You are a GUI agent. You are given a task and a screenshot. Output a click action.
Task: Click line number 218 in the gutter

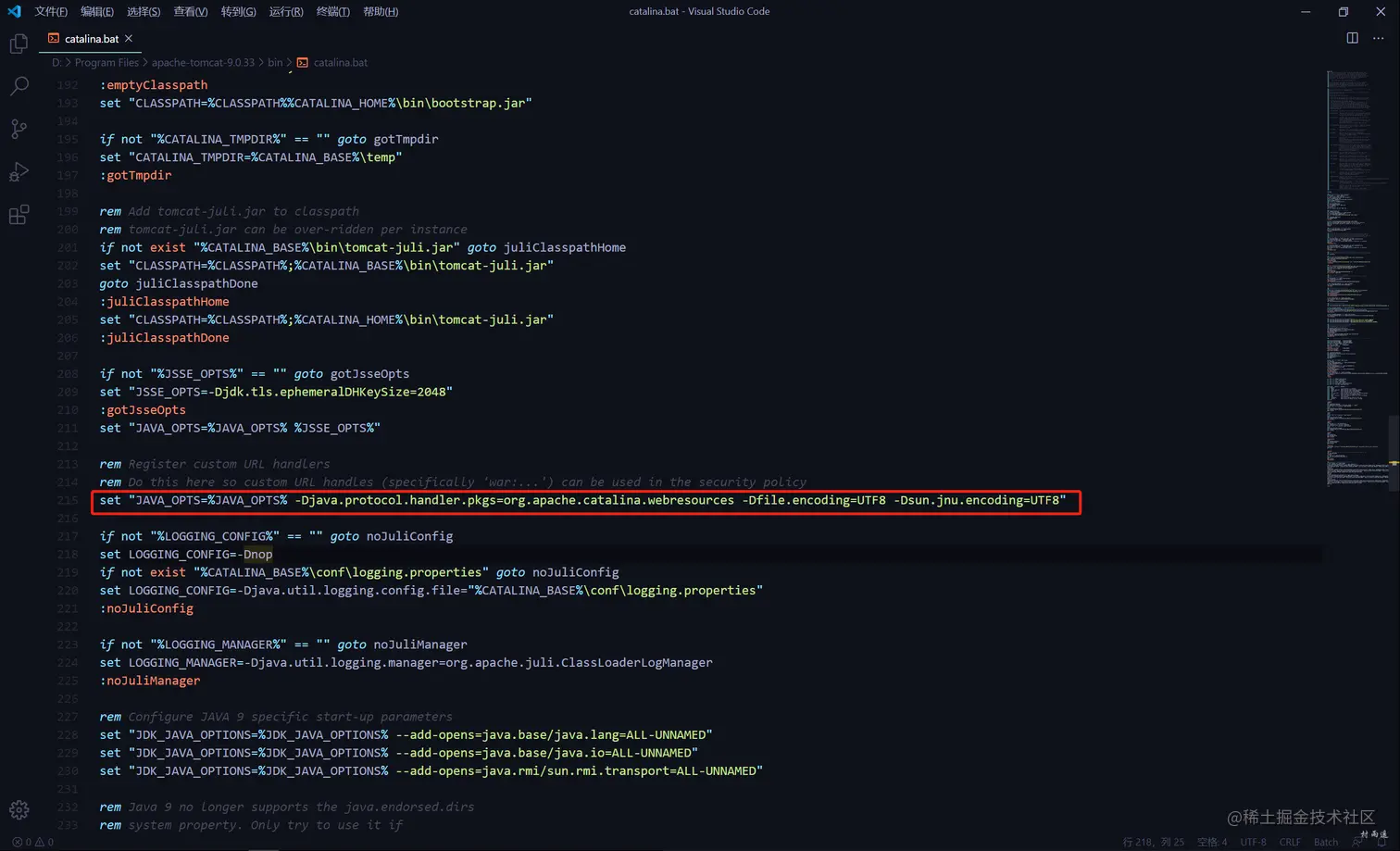(x=68, y=554)
